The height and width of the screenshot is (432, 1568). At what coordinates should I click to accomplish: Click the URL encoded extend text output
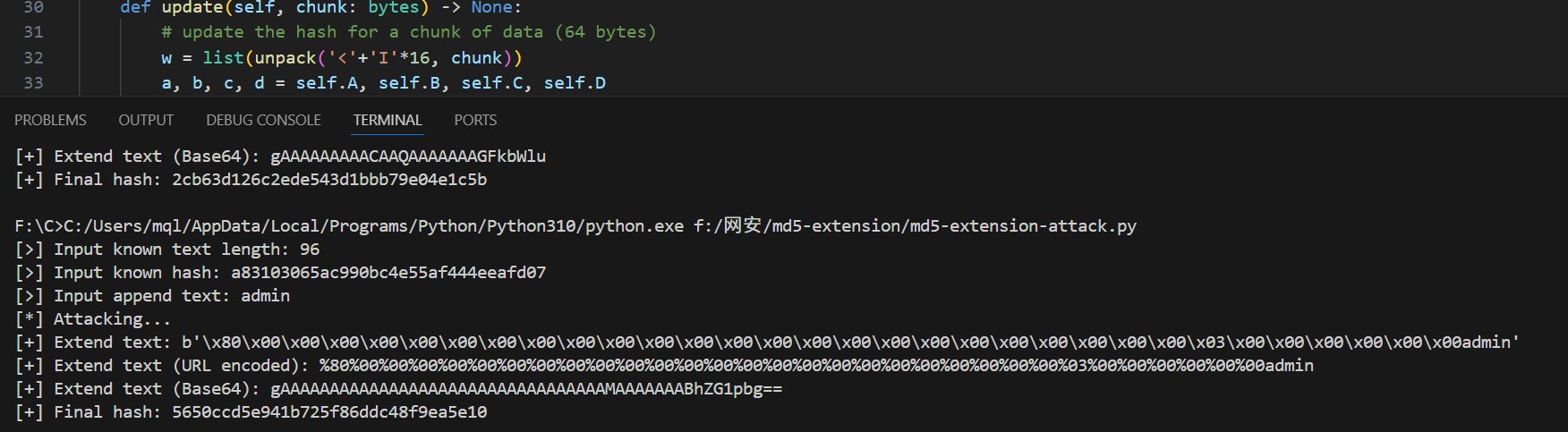click(x=816, y=366)
